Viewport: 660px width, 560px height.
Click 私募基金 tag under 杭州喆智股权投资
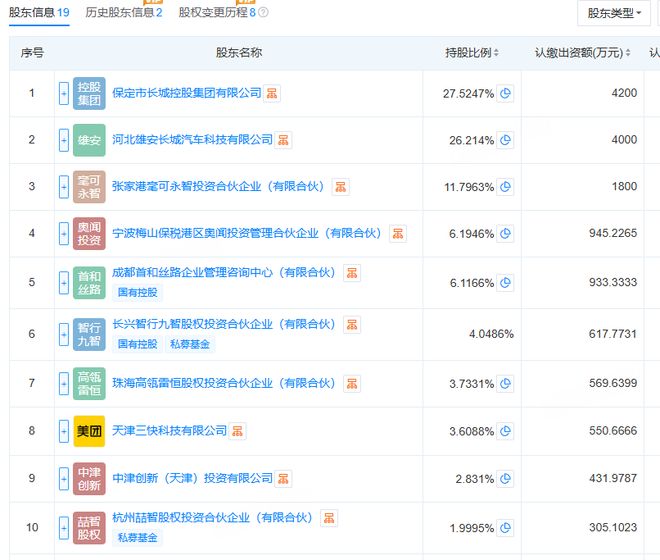click(x=138, y=538)
